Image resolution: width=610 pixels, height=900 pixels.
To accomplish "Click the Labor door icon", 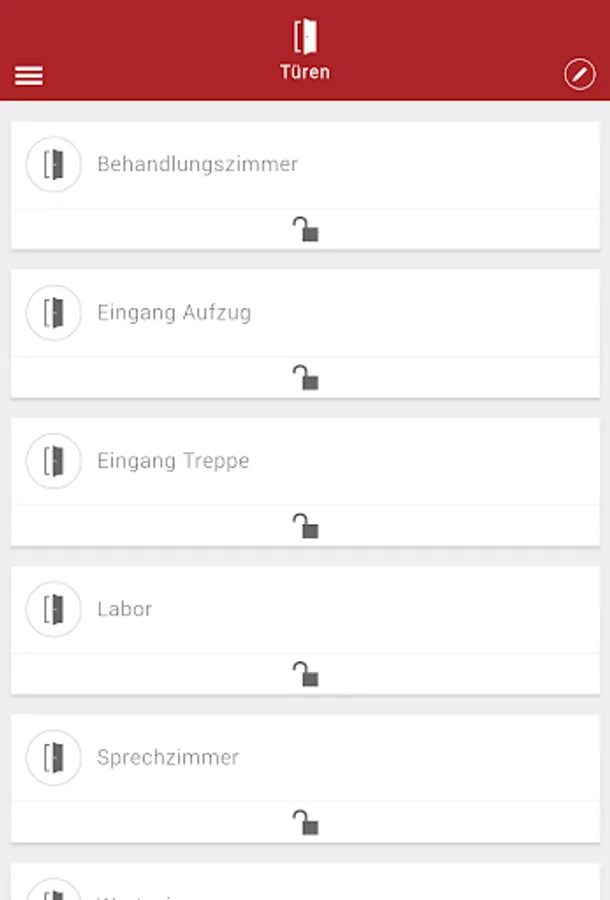I will coord(54,609).
